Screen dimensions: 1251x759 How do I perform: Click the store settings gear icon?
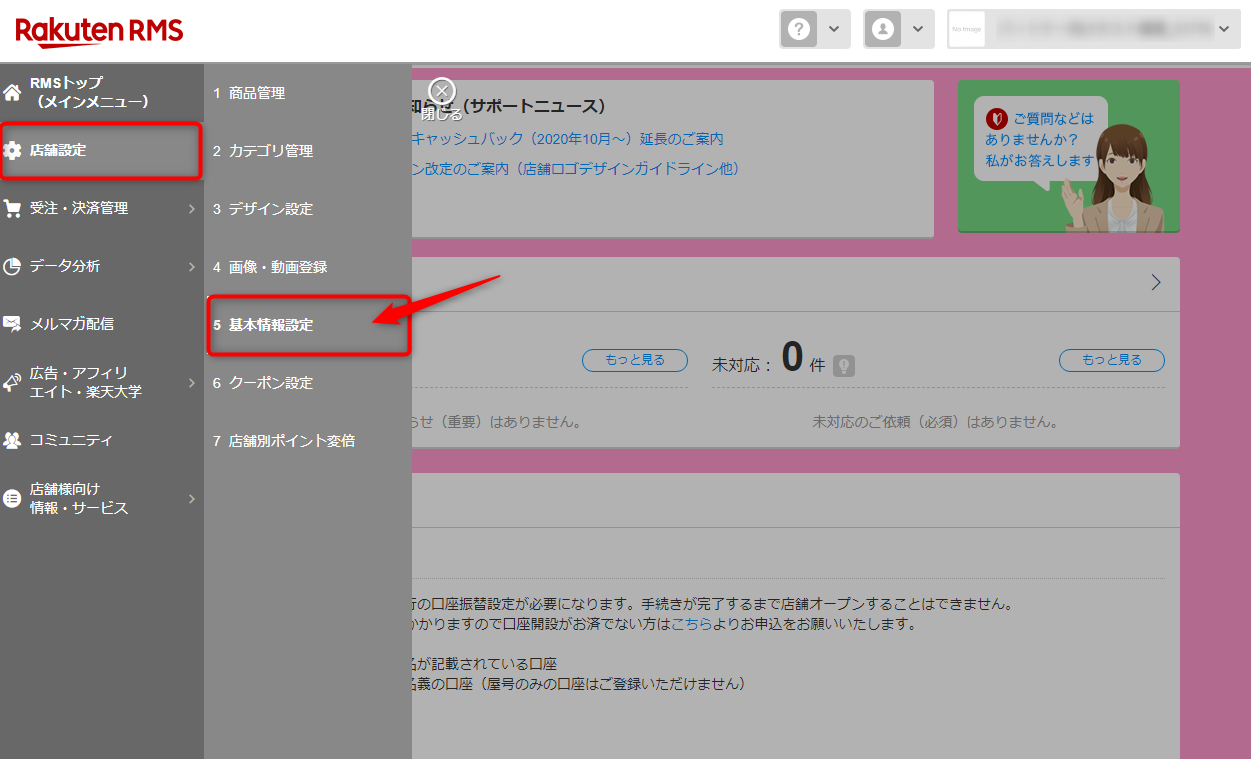12,151
